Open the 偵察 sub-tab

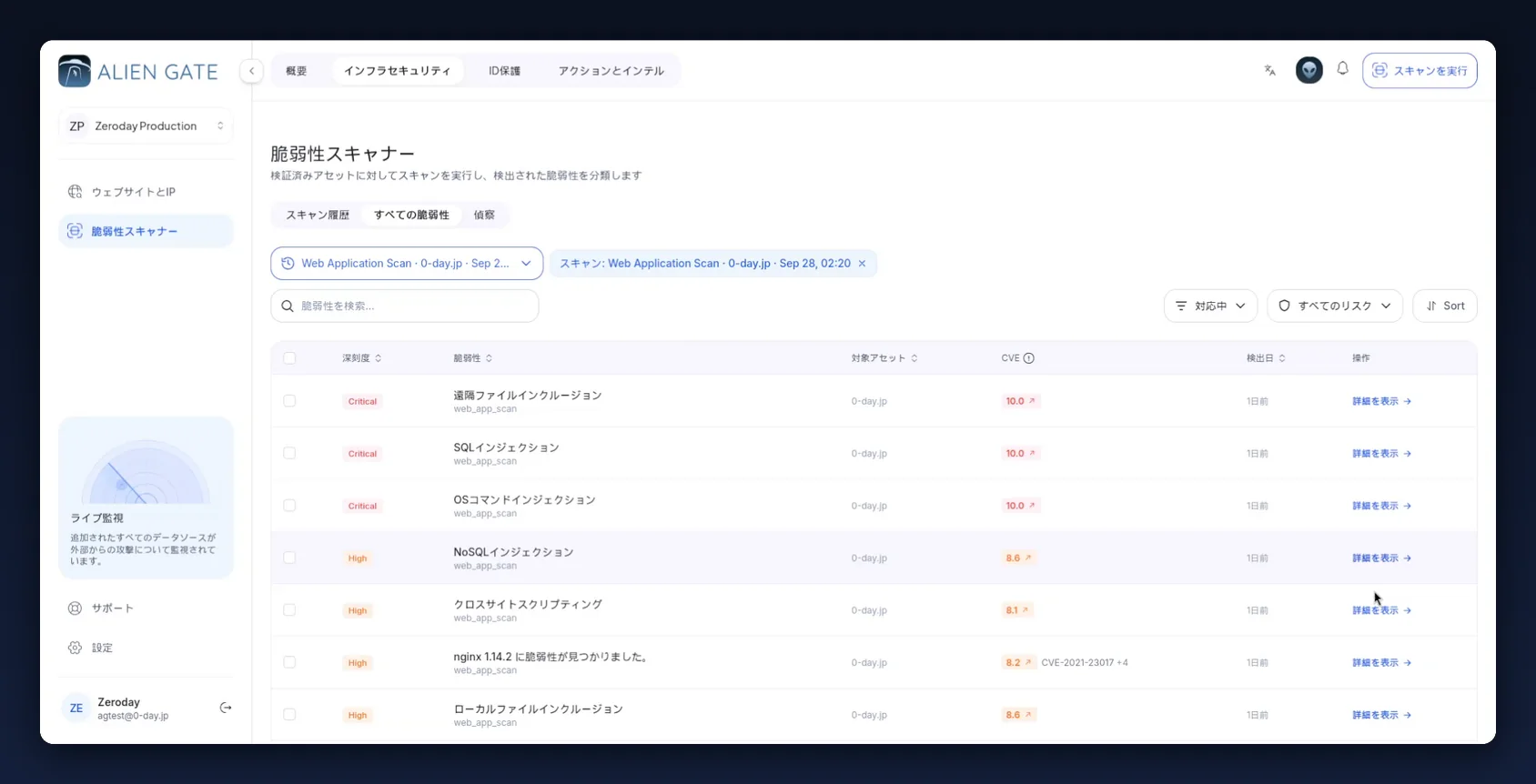[484, 216]
